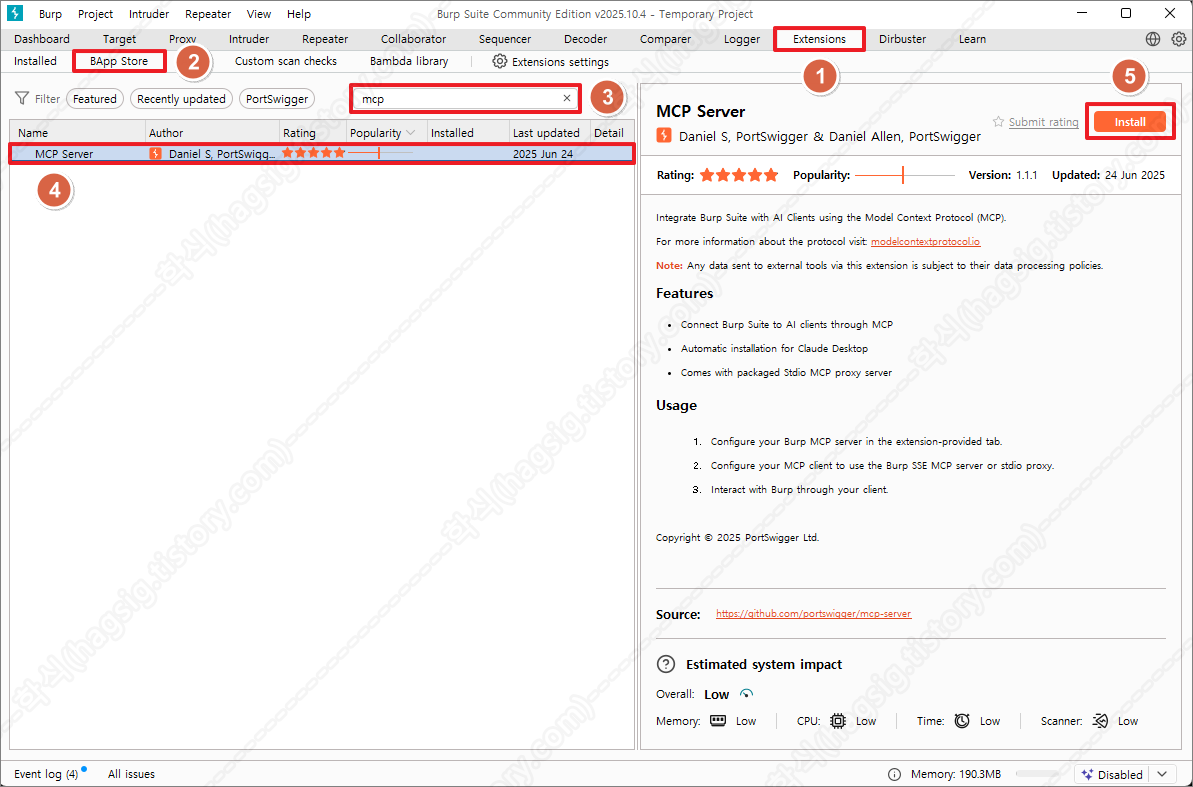Open the Burp menu
Image resolution: width=1193 pixels, height=787 pixels.
tap(50, 14)
